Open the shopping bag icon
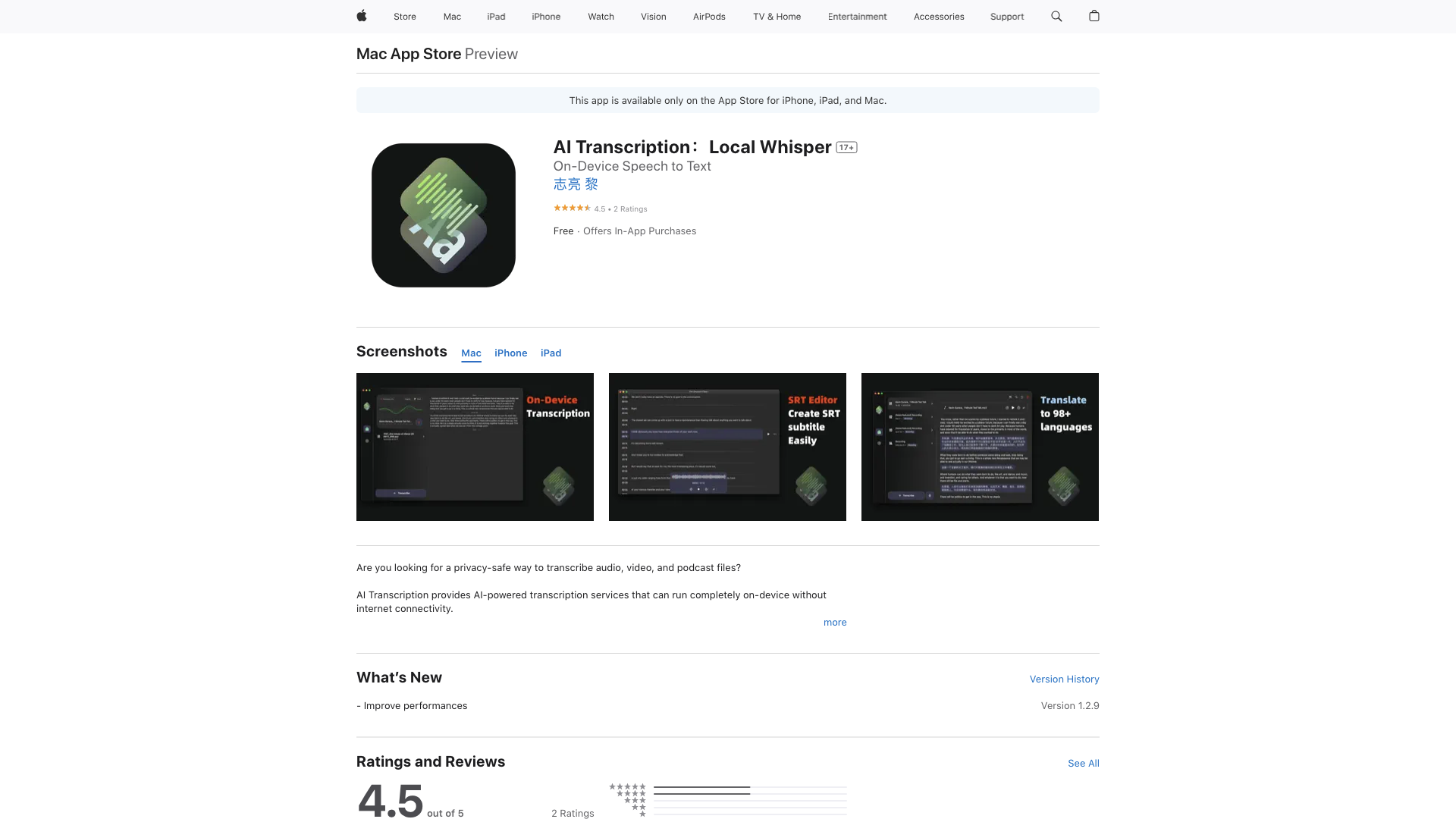 pyautogui.click(x=1094, y=16)
